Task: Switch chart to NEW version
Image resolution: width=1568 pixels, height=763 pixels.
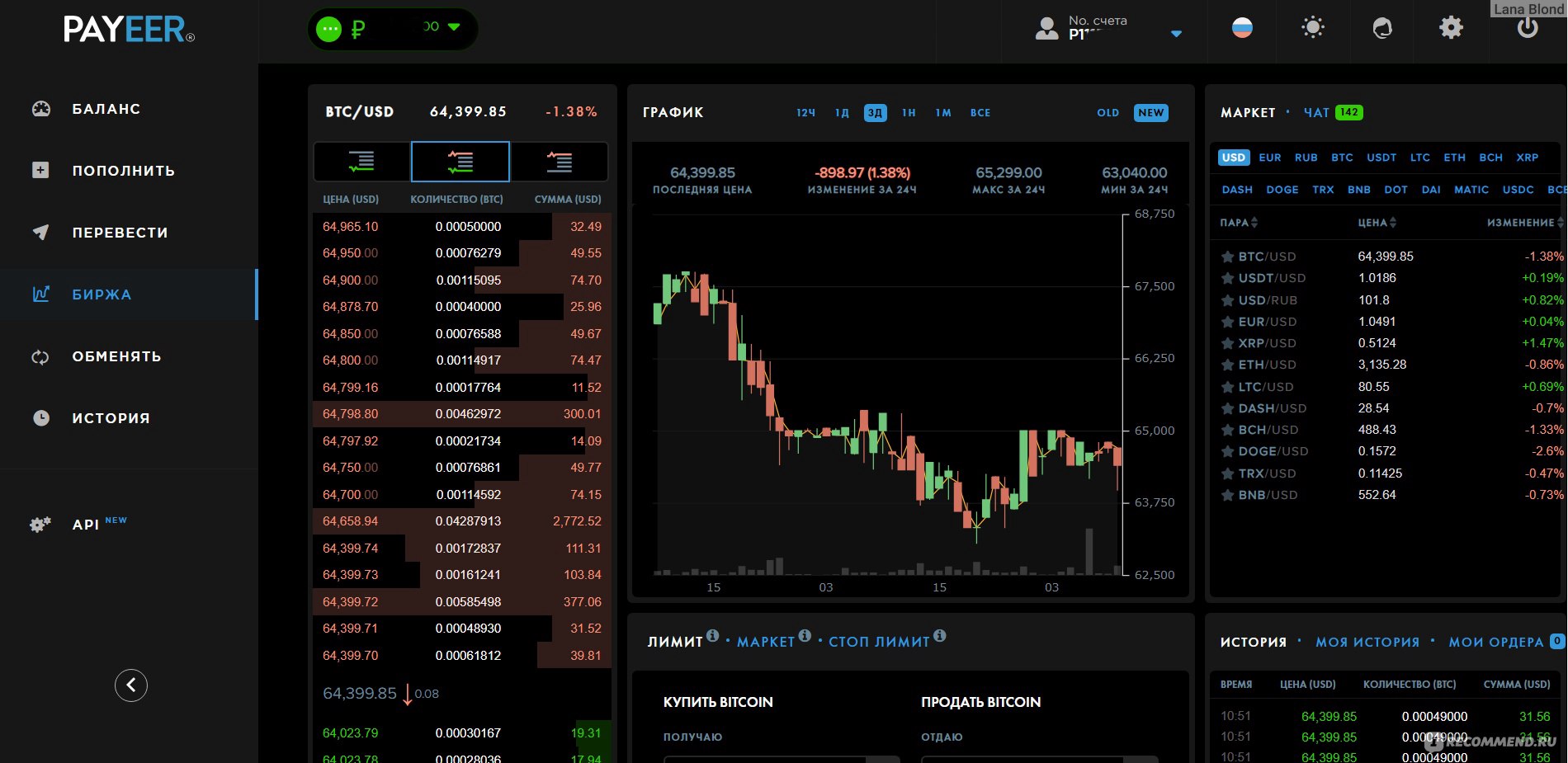Action: [1150, 113]
